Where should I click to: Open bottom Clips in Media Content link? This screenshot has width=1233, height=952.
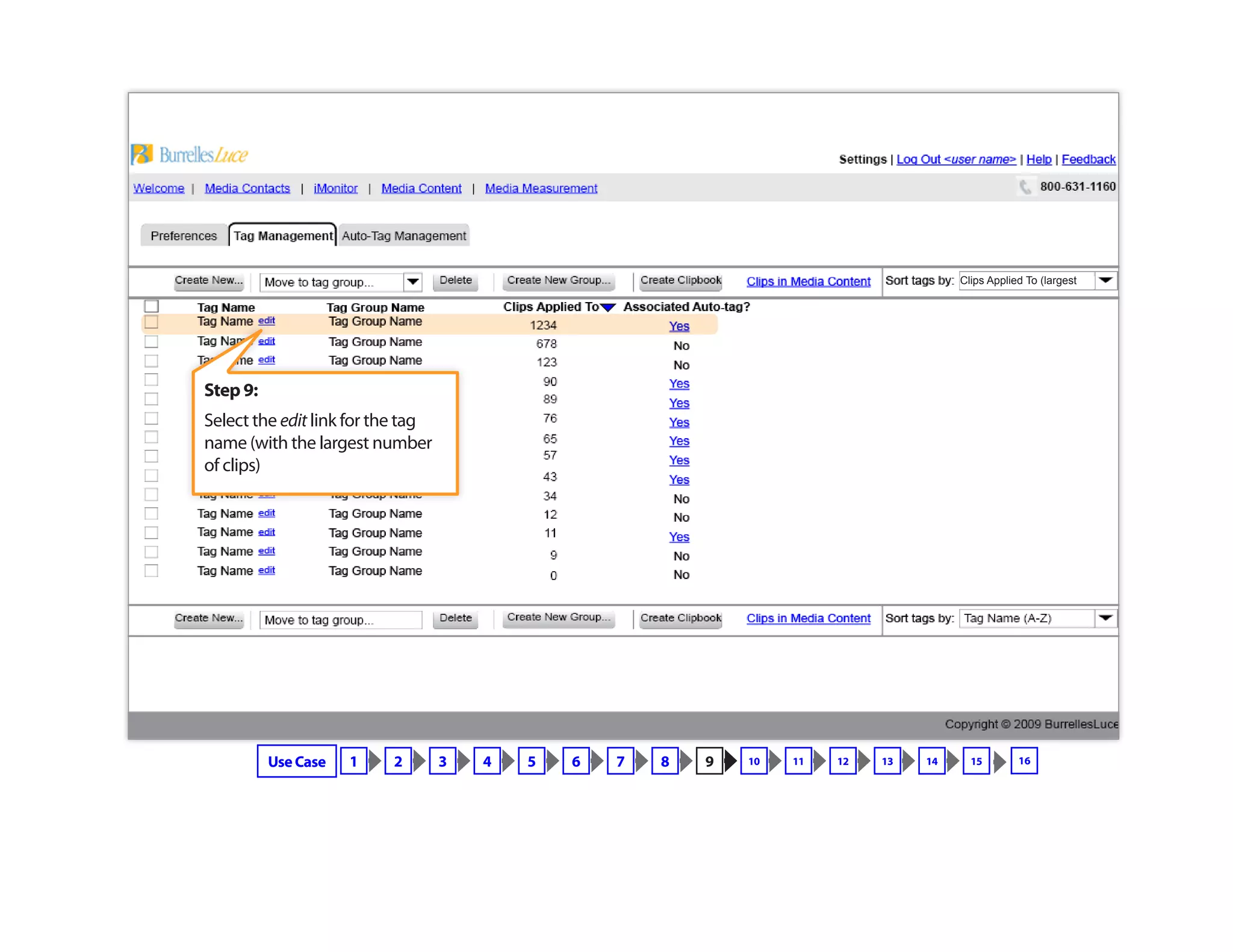pos(809,618)
